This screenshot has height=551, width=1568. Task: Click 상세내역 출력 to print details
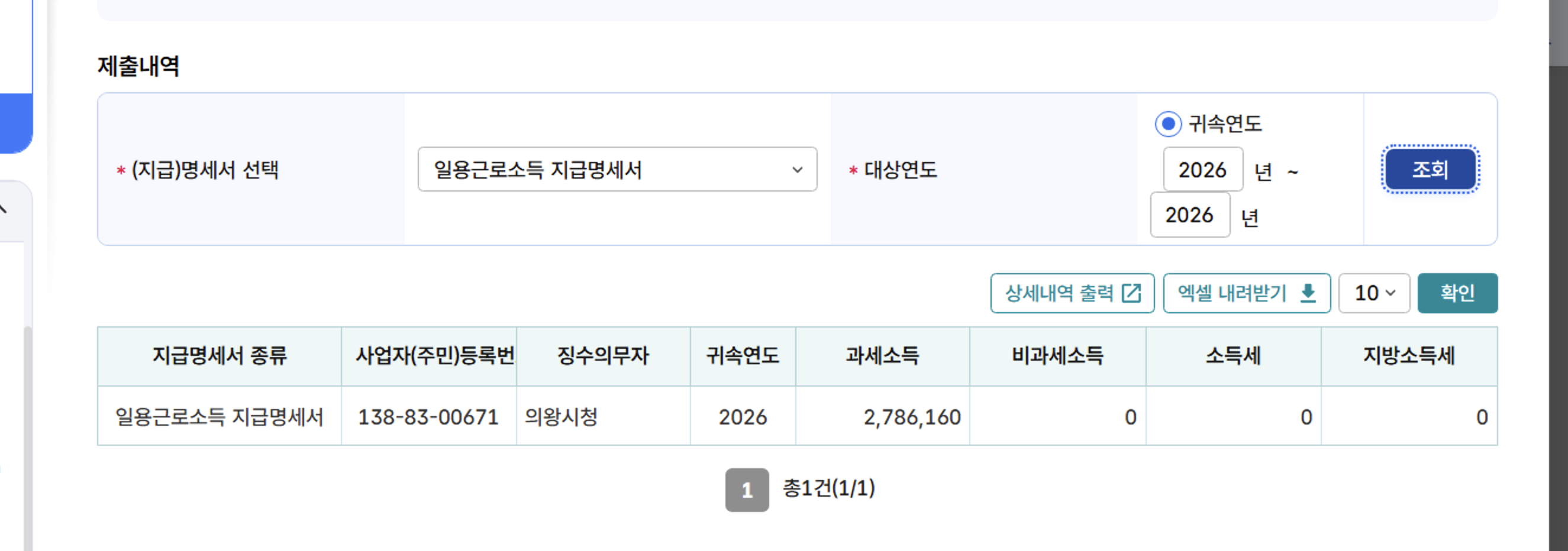[x=1073, y=293]
